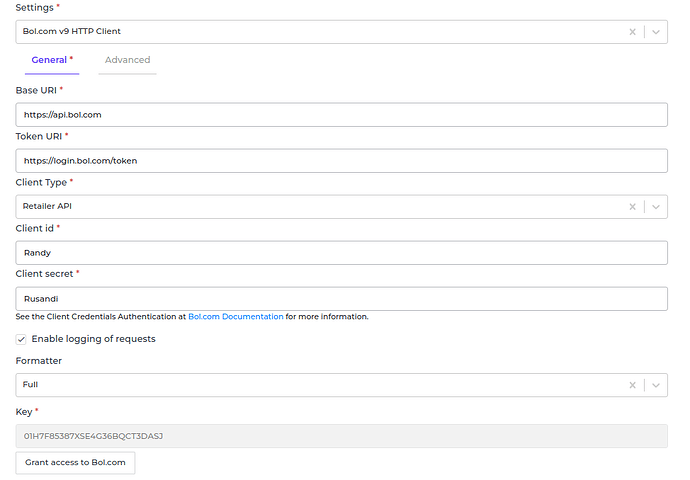Image resolution: width=690 pixels, height=480 pixels.
Task: Clear the Formatter selection with X icon
Action: (x=632, y=385)
